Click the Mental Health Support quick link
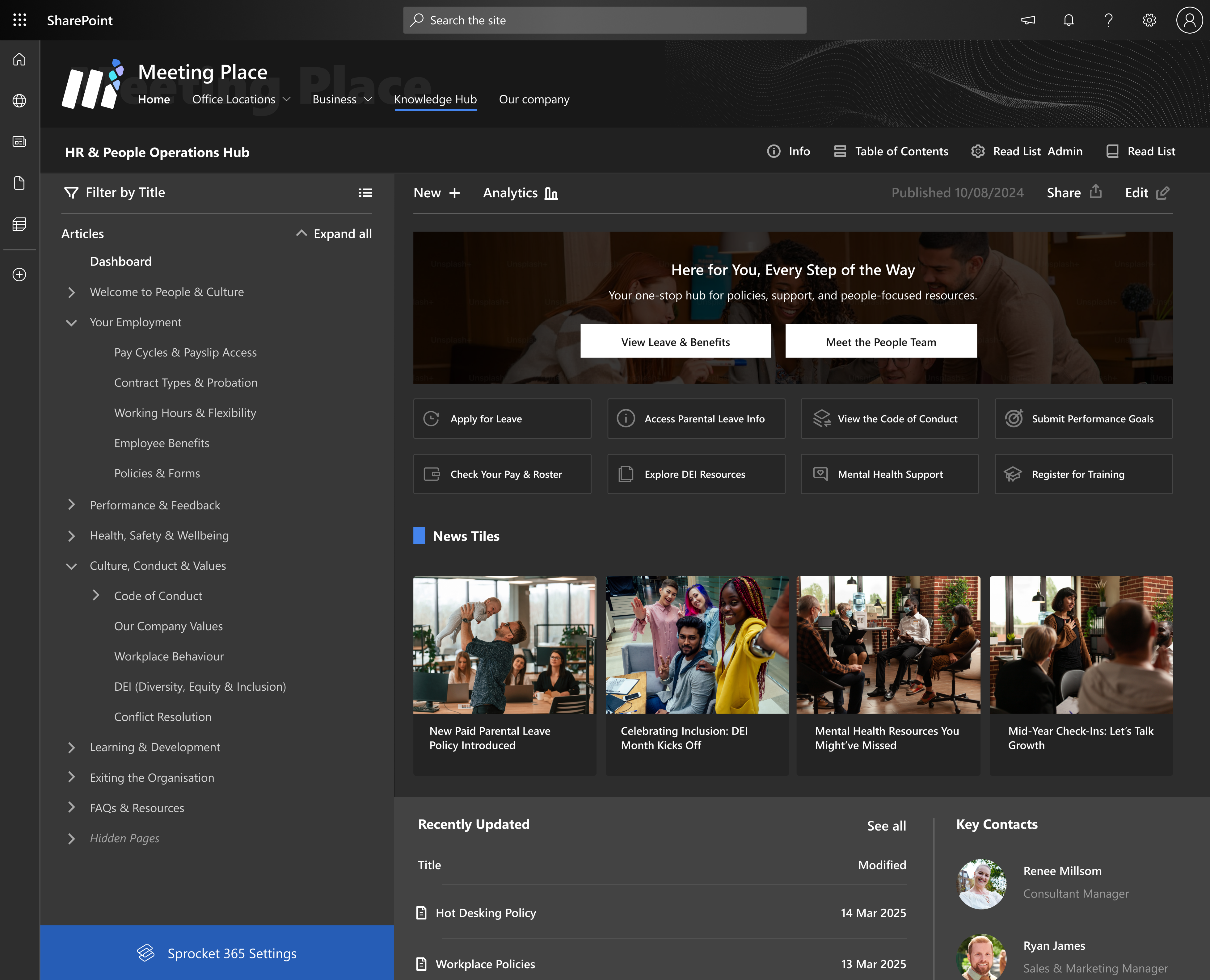This screenshot has width=1210, height=980. click(x=889, y=474)
